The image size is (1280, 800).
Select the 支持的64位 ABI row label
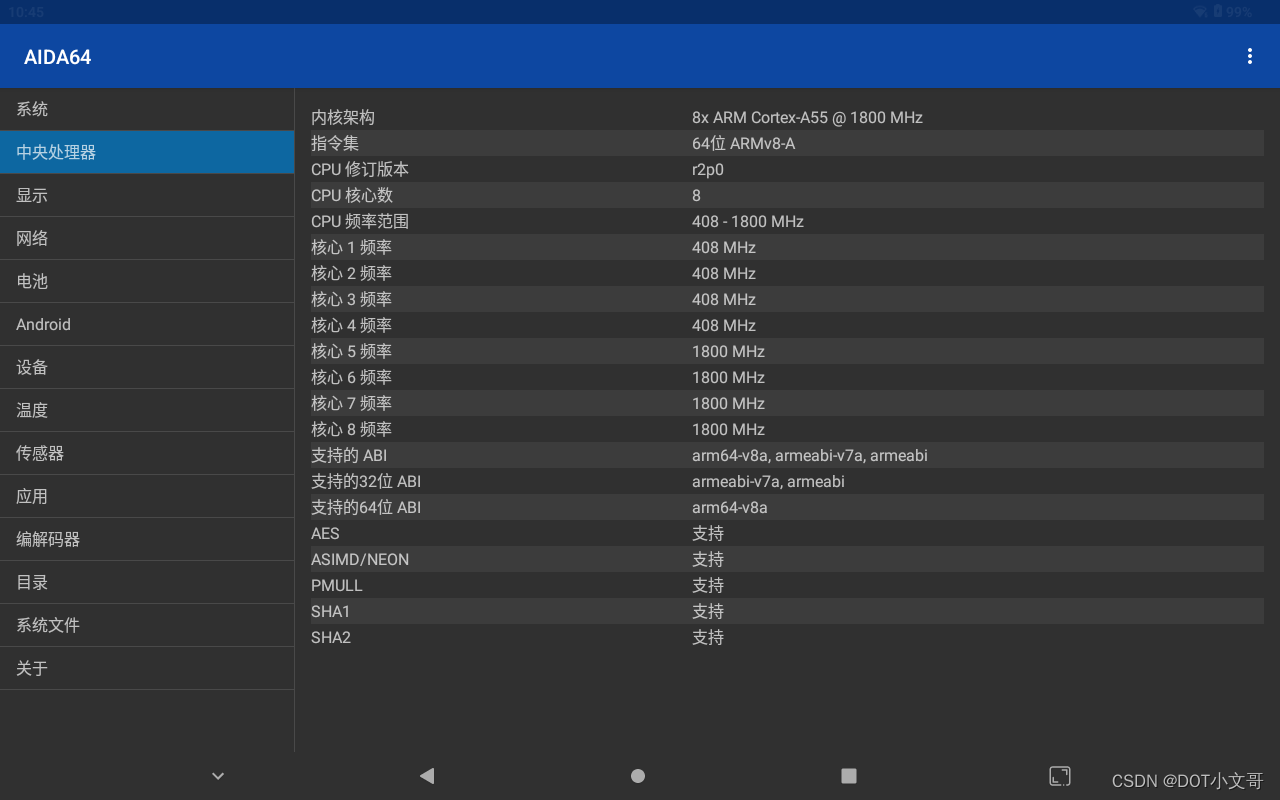point(366,507)
